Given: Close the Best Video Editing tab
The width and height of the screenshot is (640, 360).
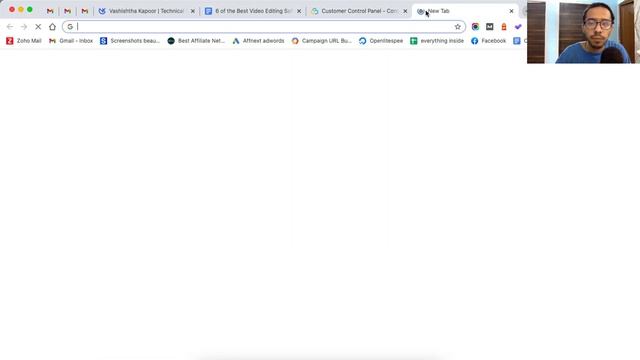Looking at the screenshot, I should (x=299, y=11).
